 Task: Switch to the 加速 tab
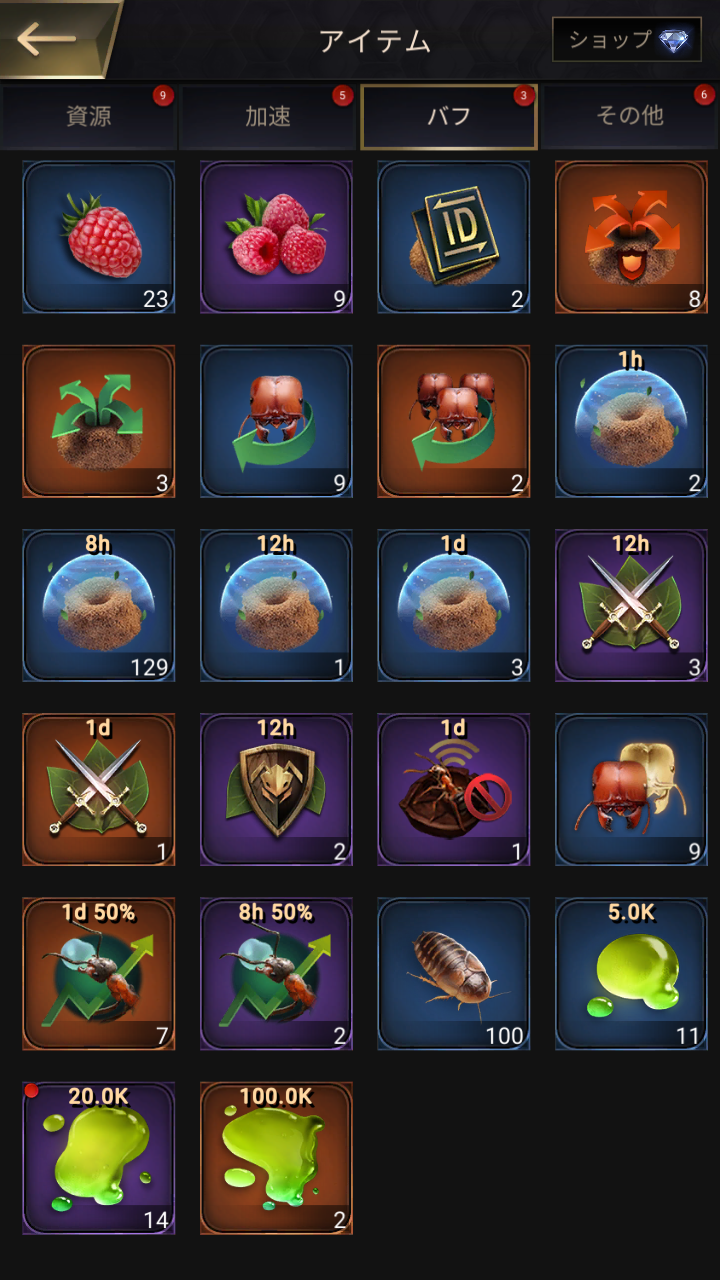268,117
